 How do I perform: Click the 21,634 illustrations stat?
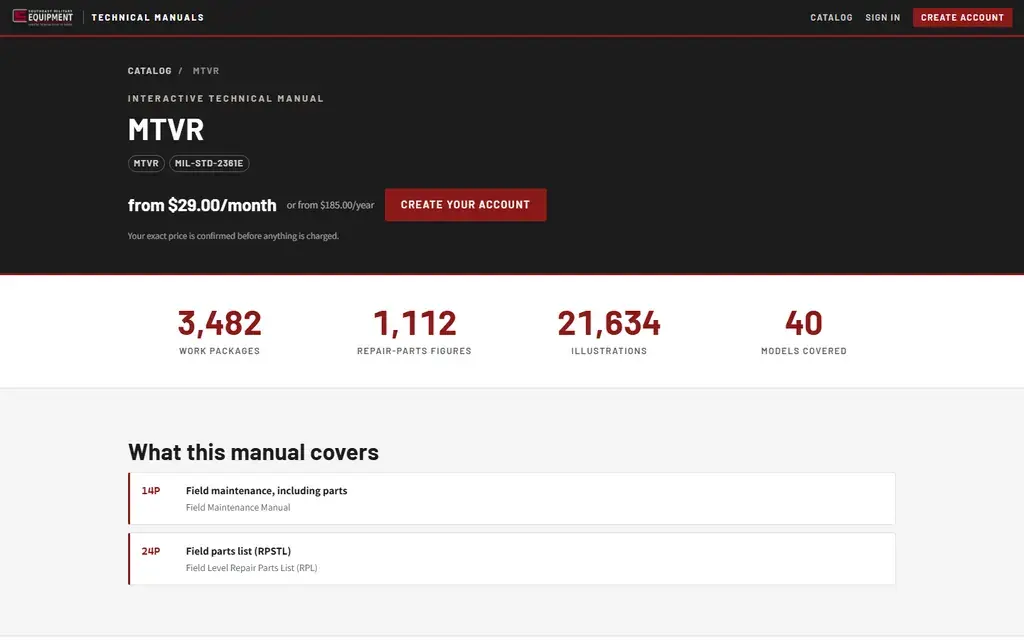609,332
